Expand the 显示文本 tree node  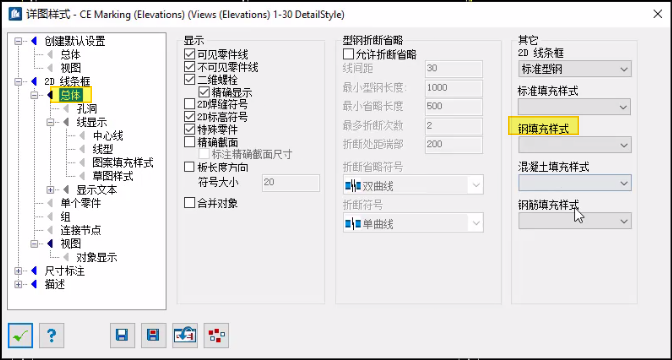51,190
